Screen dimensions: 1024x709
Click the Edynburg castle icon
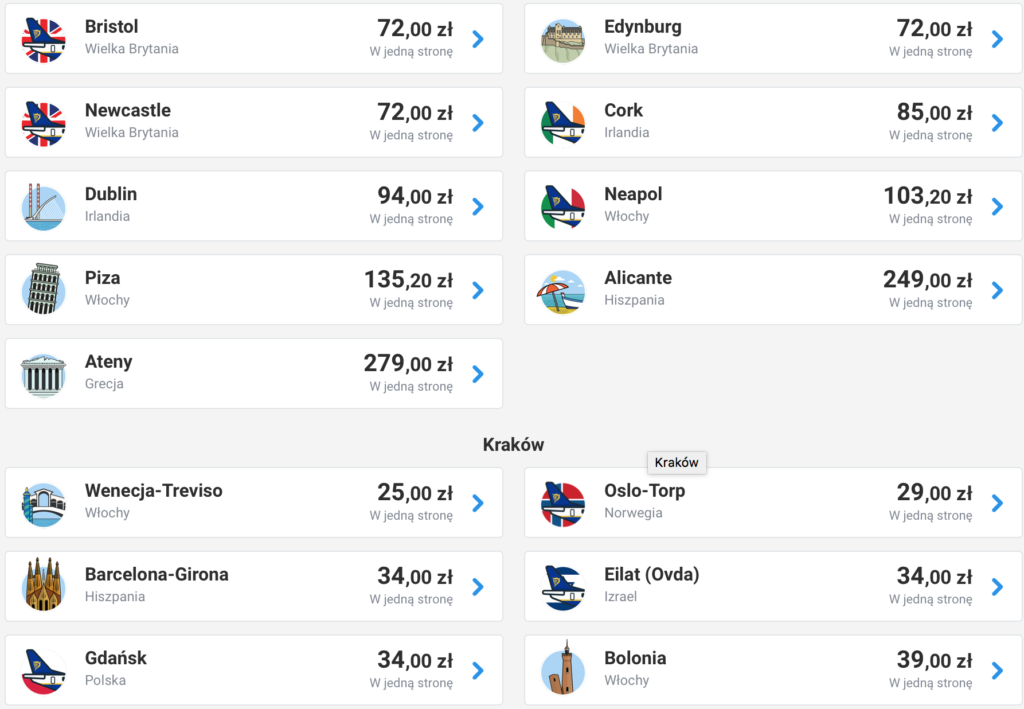coord(563,39)
